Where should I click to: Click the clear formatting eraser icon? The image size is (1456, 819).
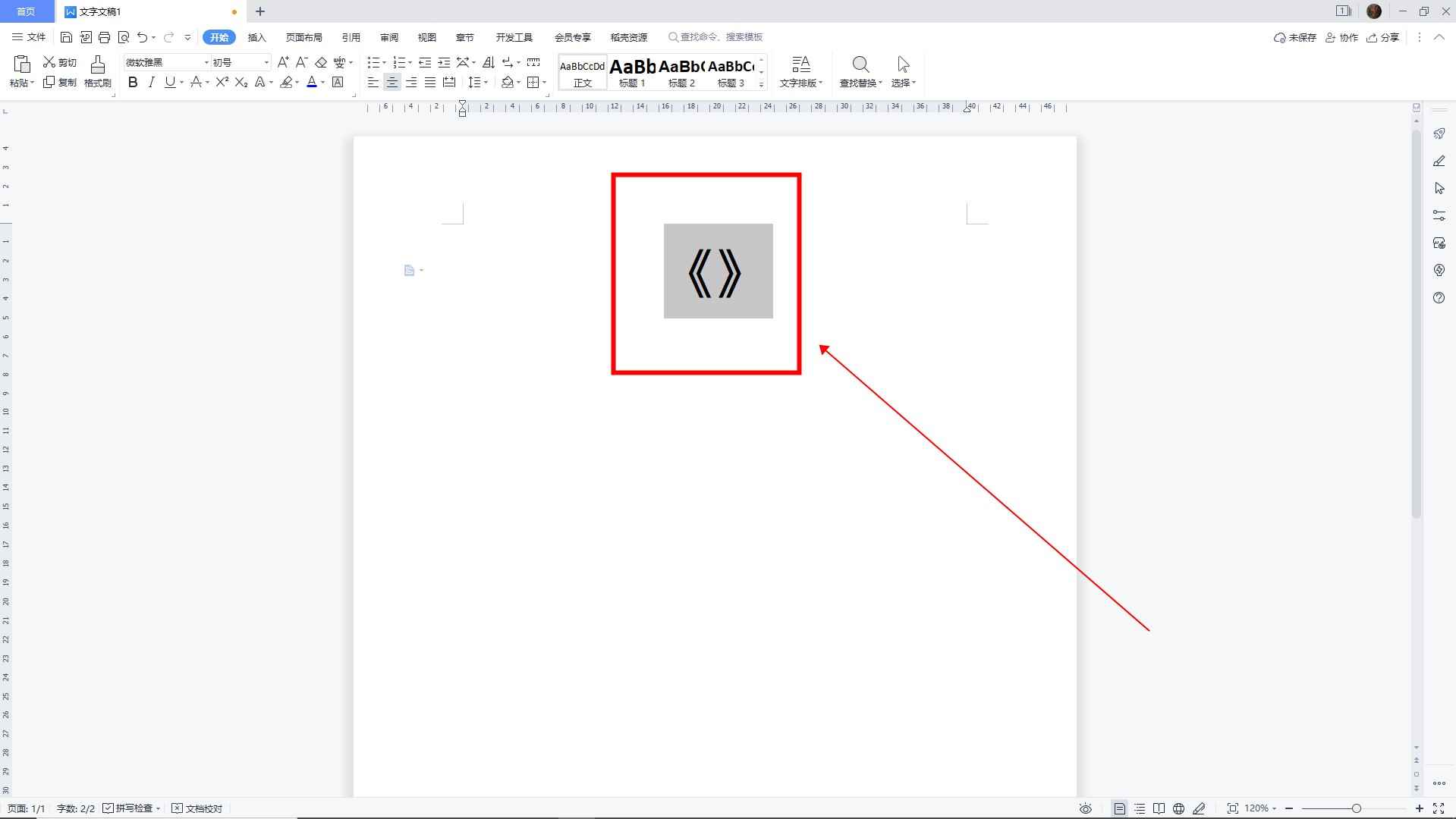(321, 62)
